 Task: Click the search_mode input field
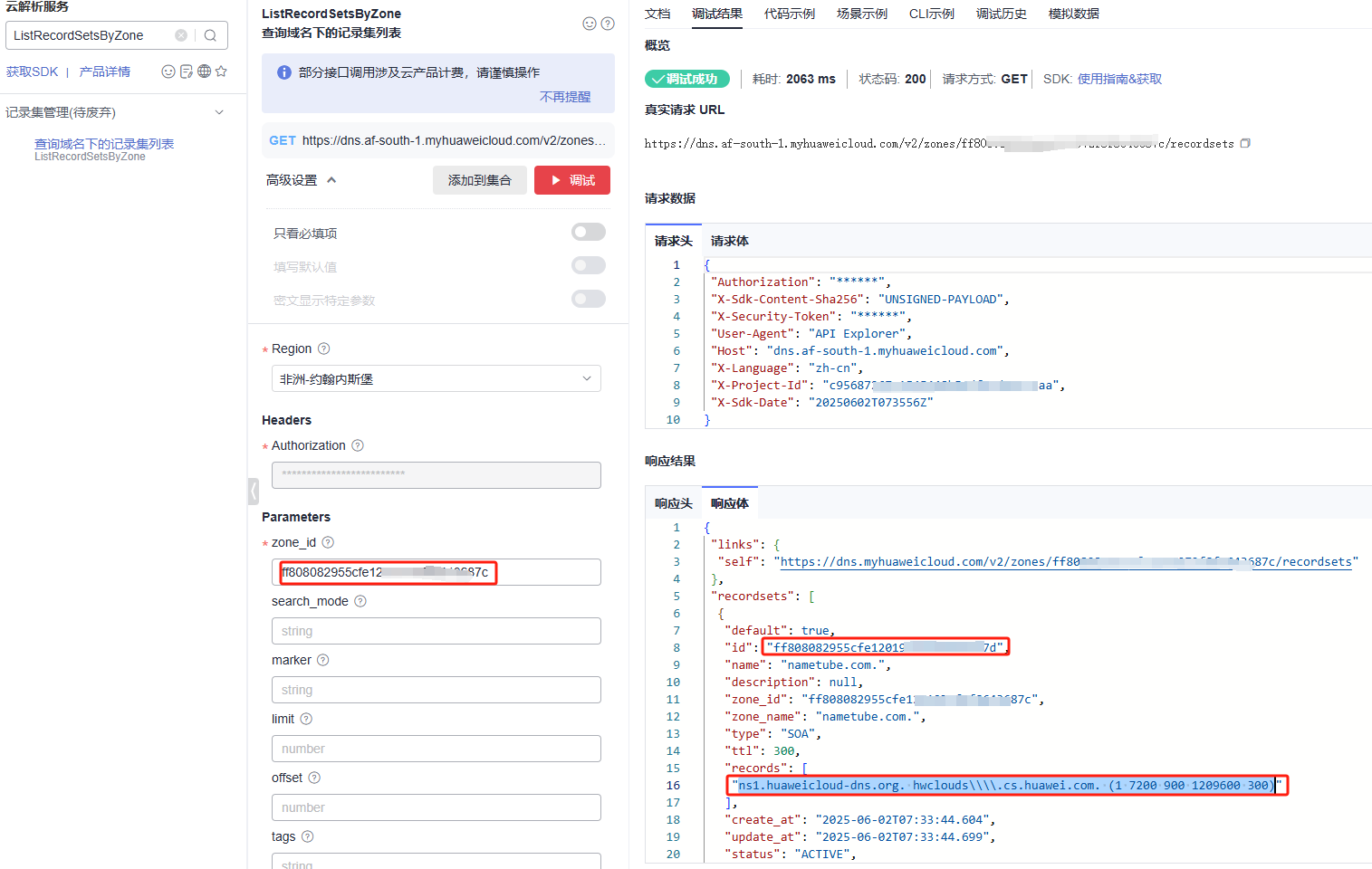tap(436, 631)
